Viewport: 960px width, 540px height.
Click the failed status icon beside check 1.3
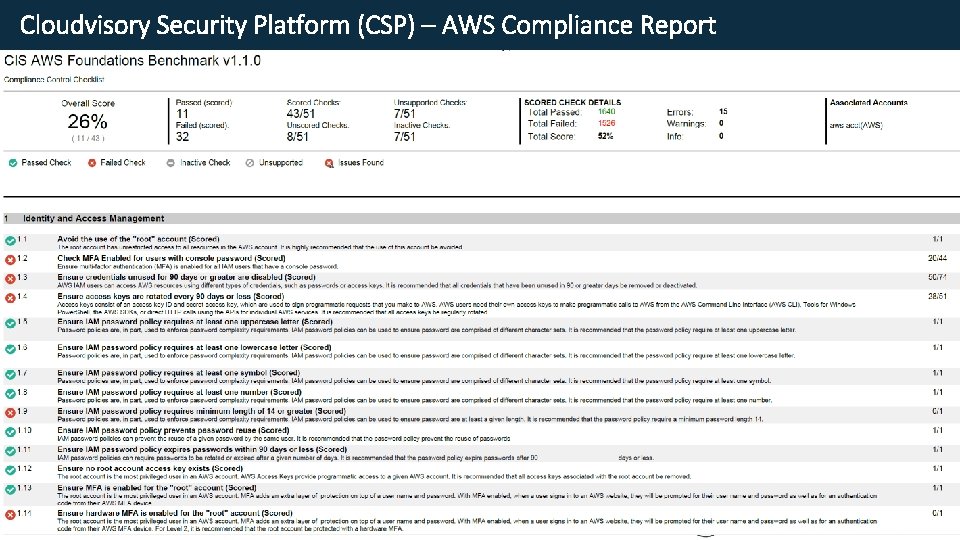9,279
